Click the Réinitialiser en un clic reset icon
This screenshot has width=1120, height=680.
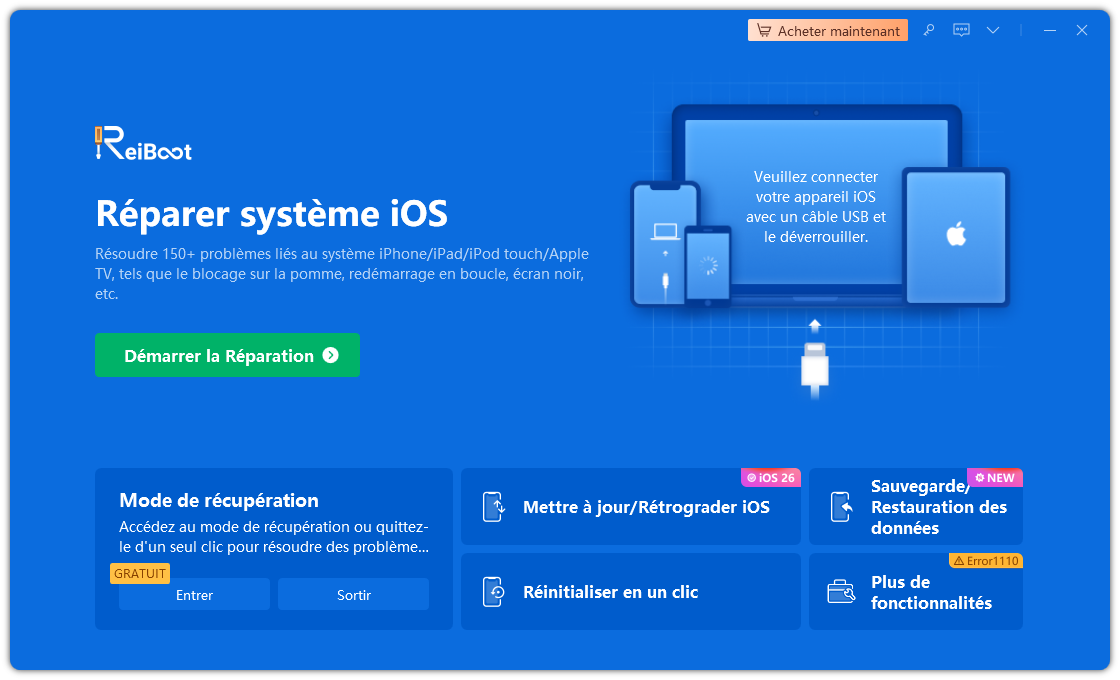click(x=494, y=591)
